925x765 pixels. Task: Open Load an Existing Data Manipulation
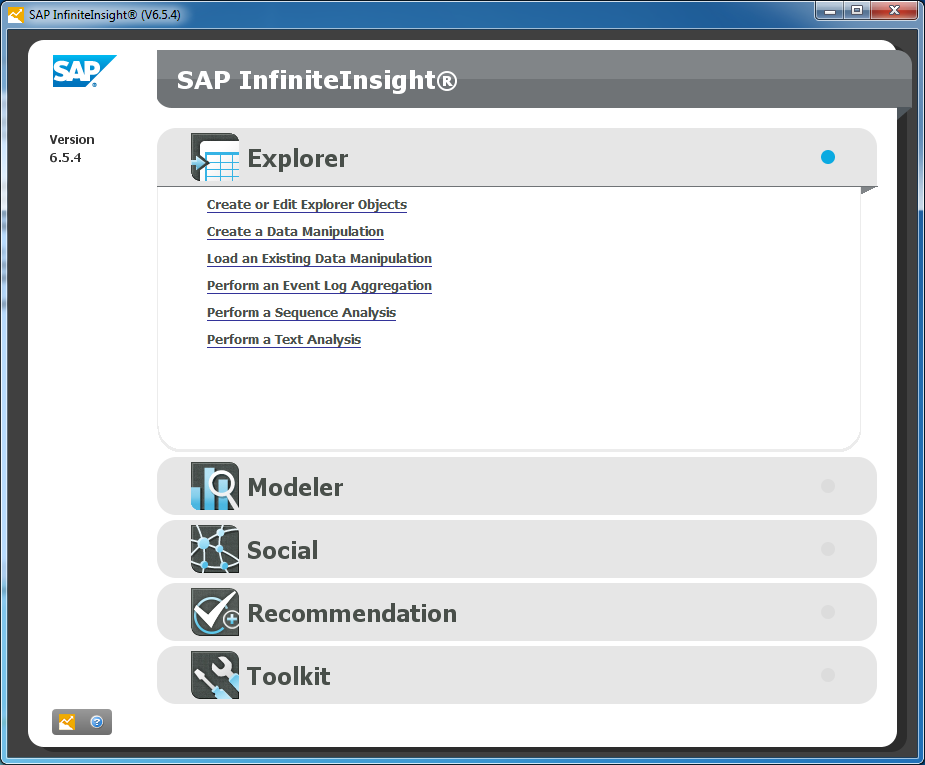tap(319, 259)
